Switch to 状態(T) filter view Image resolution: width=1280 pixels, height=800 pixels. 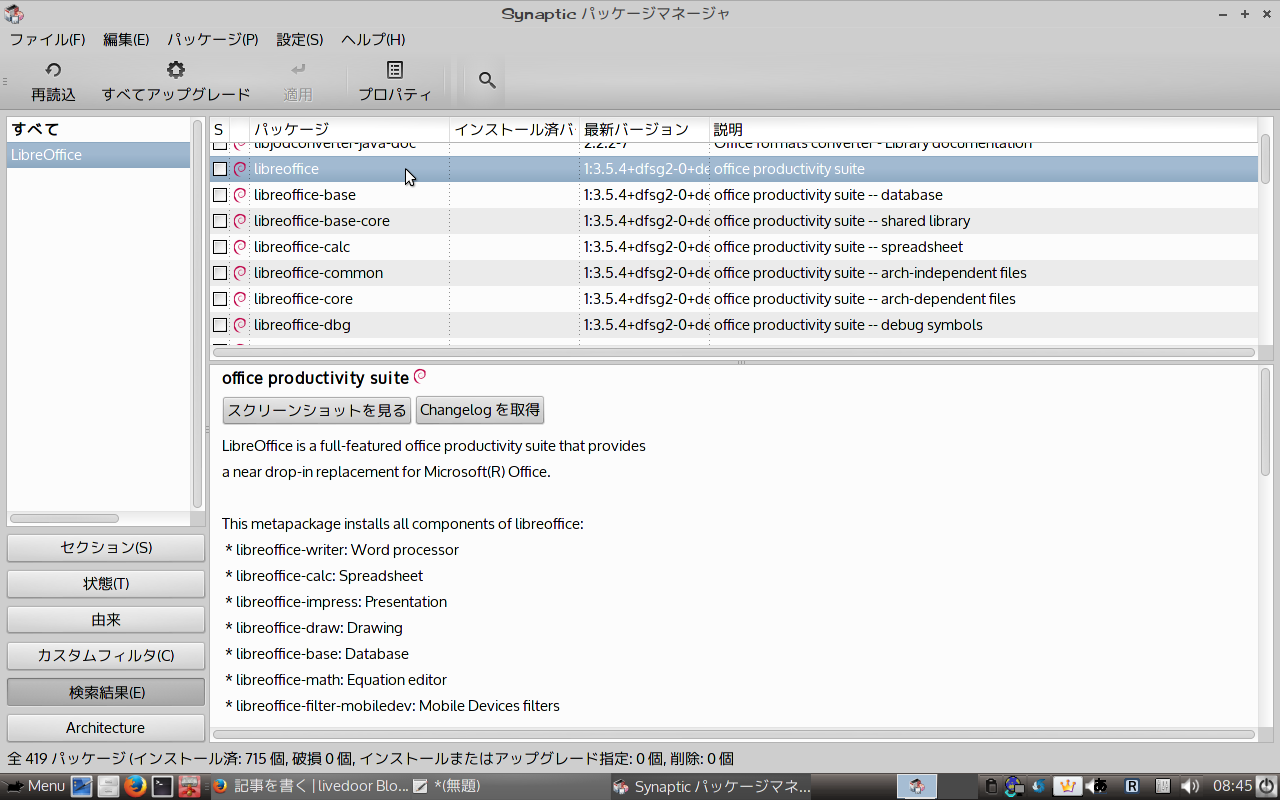click(x=106, y=584)
